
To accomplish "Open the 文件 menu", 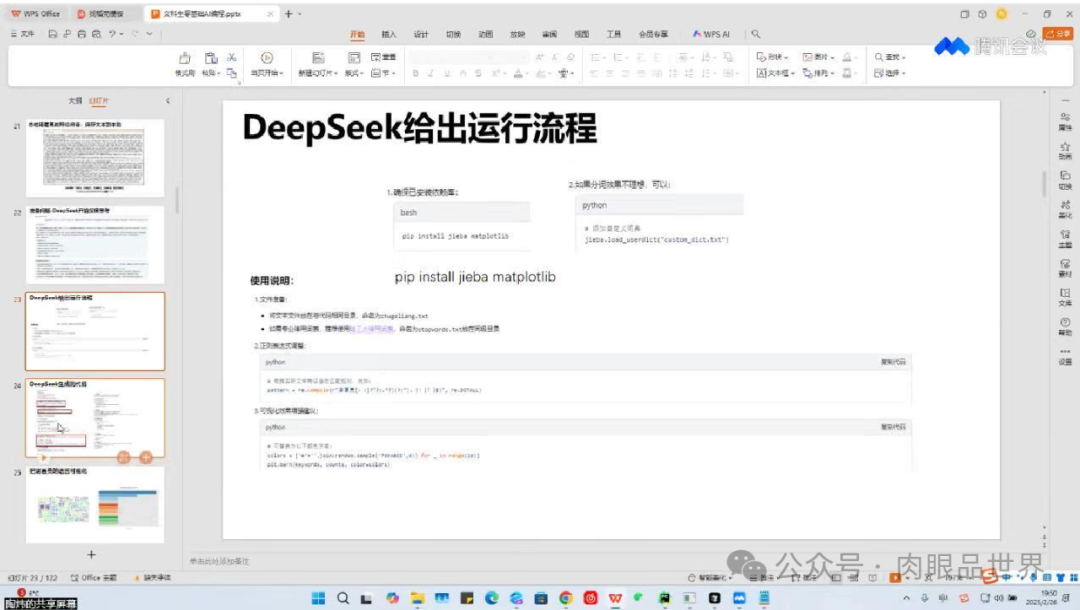I will click(x=23, y=34).
